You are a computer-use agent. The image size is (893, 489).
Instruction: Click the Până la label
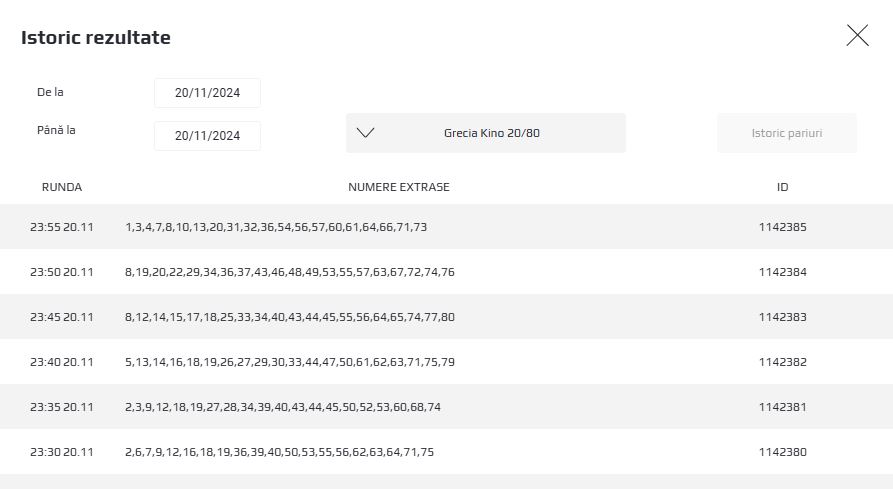click(56, 130)
